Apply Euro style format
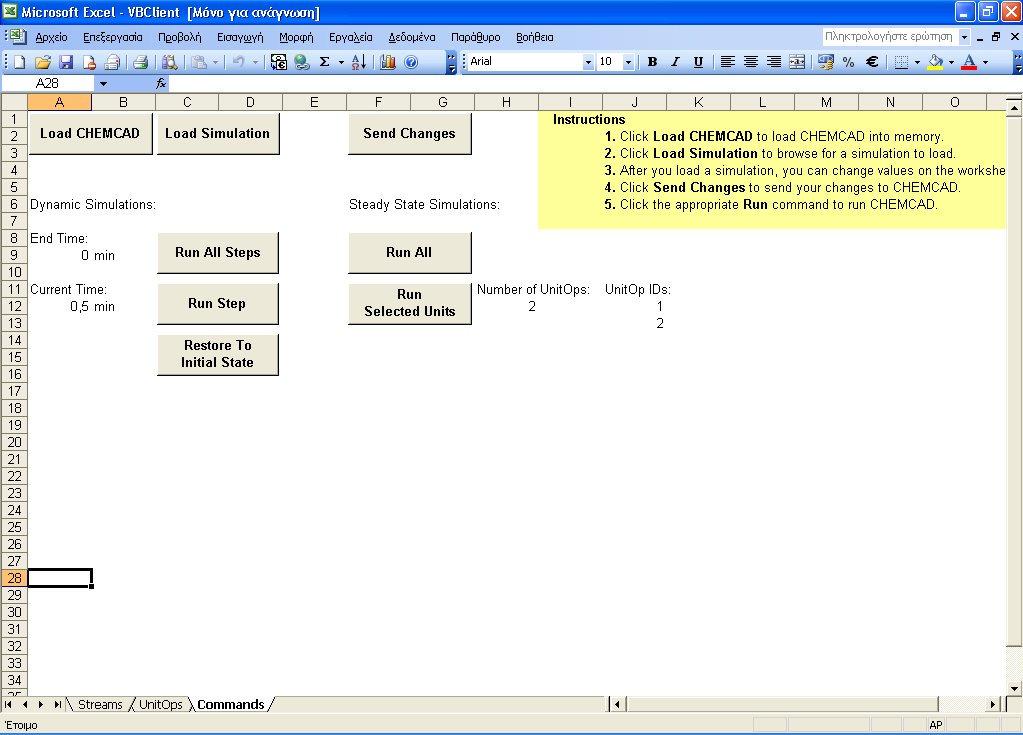Image resolution: width=1023 pixels, height=735 pixels. pyautogui.click(x=872, y=62)
